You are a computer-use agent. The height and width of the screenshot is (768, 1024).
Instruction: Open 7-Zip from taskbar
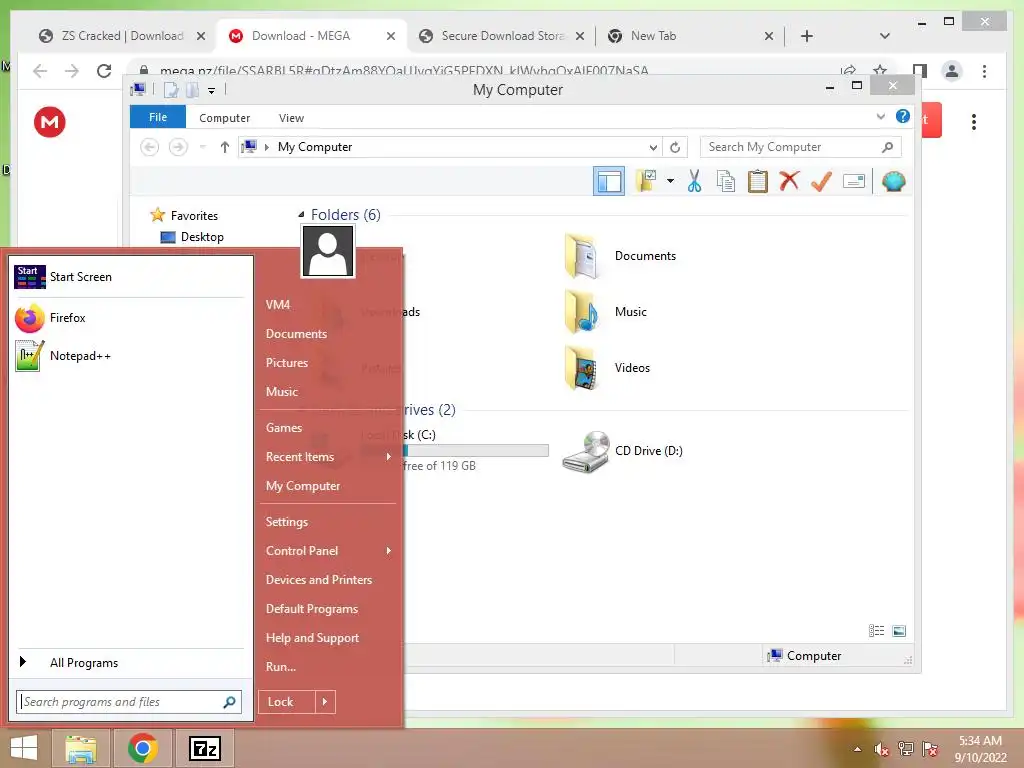[204, 748]
